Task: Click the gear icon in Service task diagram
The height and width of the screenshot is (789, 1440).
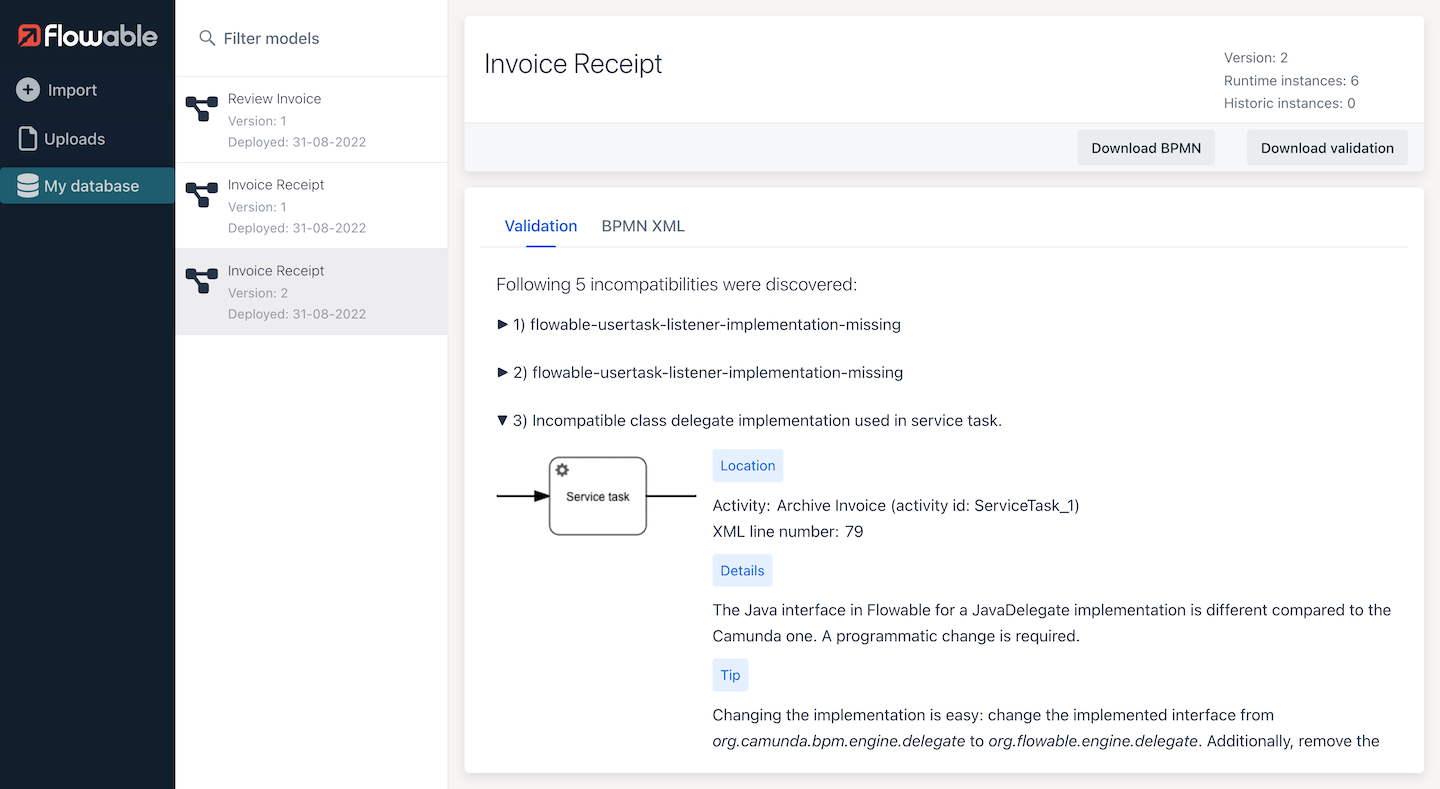Action: (562, 470)
